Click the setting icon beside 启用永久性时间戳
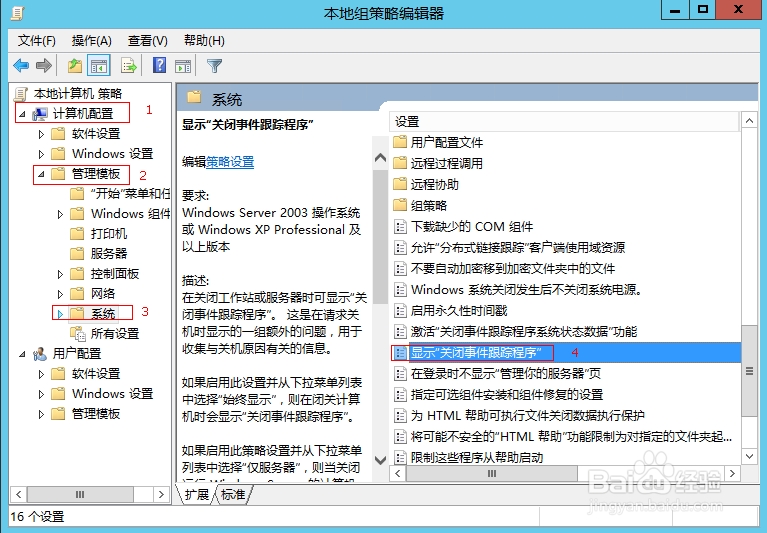Viewport: 767px width, 533px height. [x=400, y=311]
